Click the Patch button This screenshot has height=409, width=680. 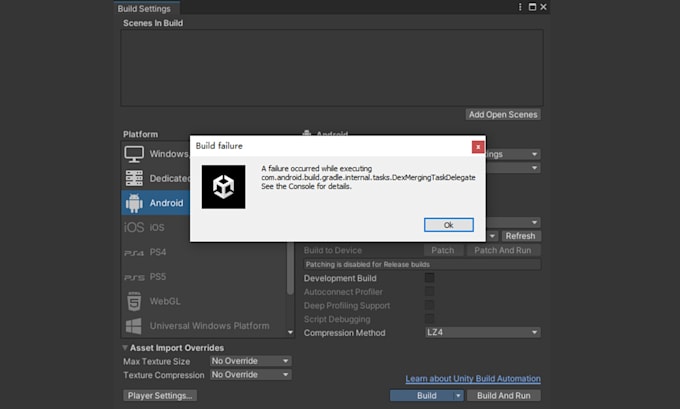point(443,250)
